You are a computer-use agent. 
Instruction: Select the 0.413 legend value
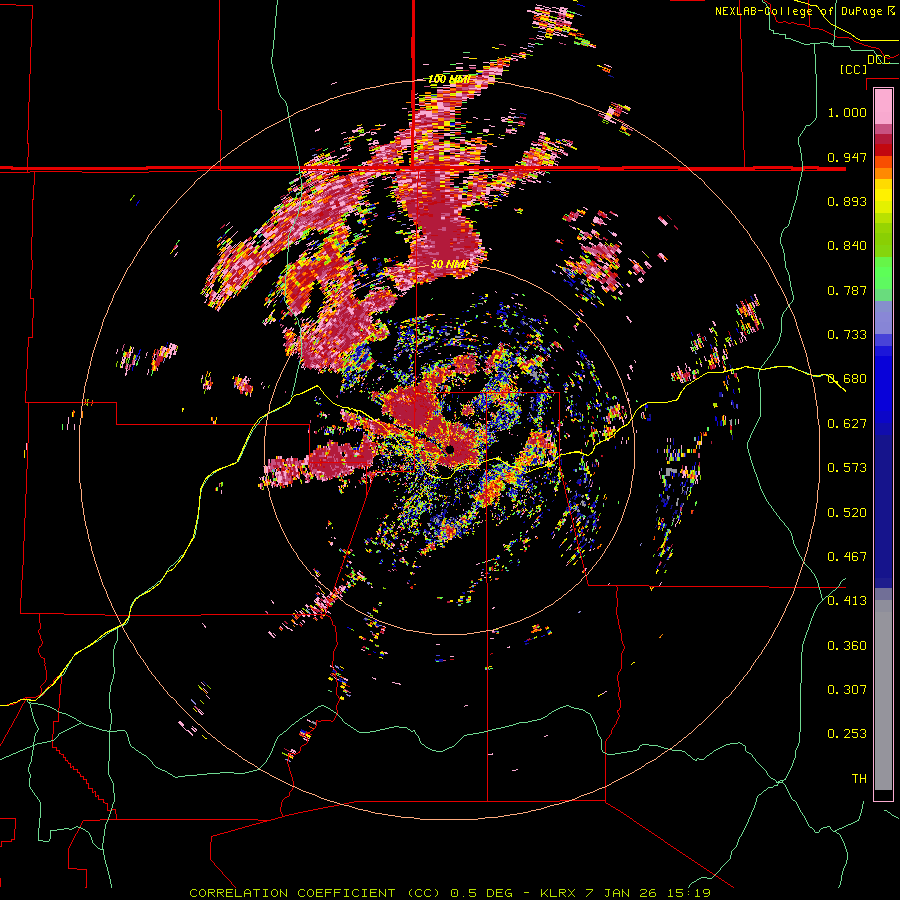847,601
